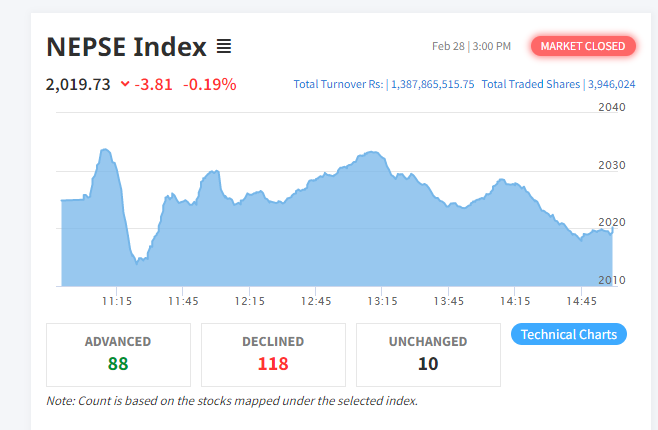Screen dimensions: 658x430
Task: Click the ADVANCED count card
Action: 118,354
